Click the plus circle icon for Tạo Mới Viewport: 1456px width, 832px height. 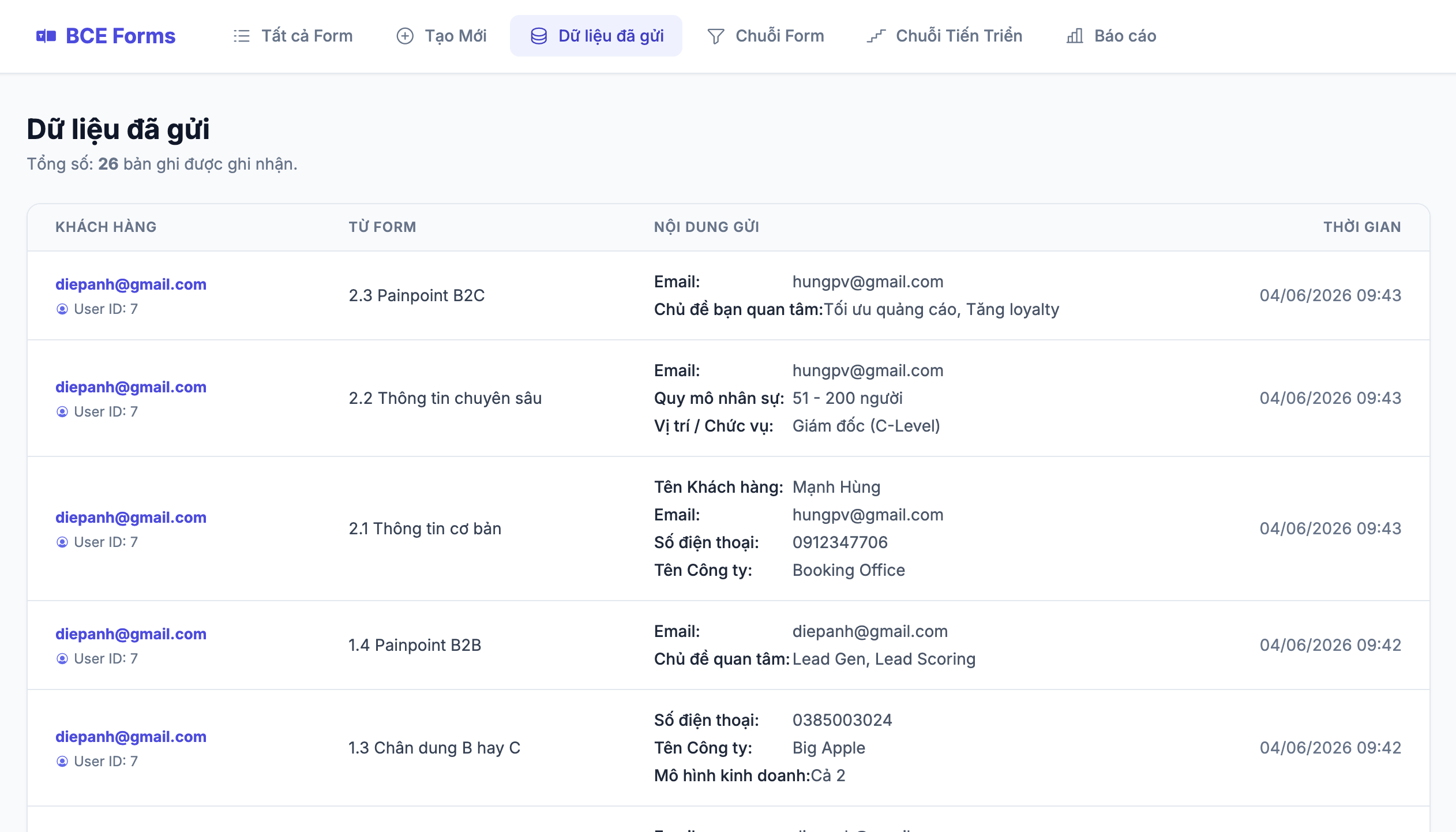[x=405, y=36]
